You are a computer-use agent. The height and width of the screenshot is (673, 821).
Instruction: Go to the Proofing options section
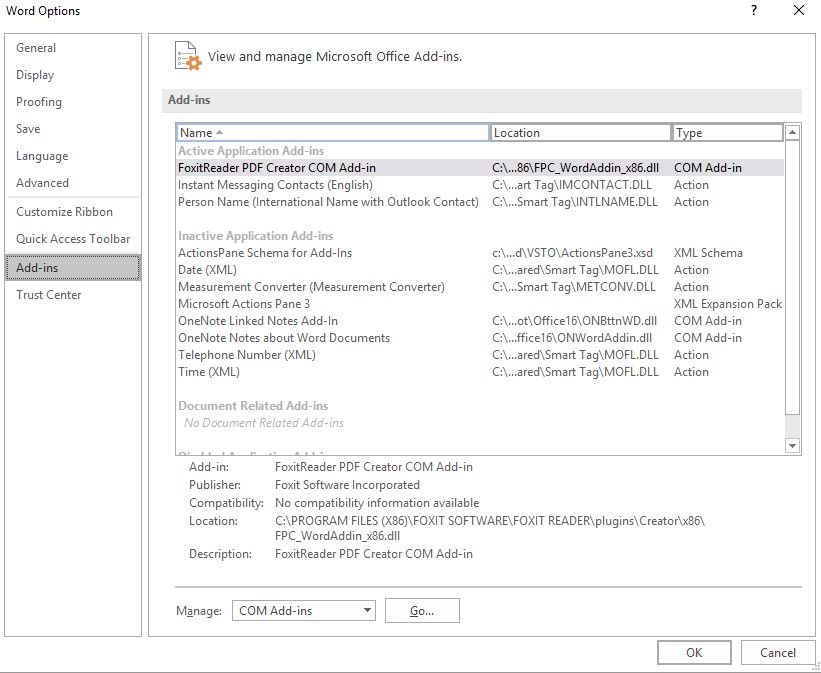(x=39, y=101)
